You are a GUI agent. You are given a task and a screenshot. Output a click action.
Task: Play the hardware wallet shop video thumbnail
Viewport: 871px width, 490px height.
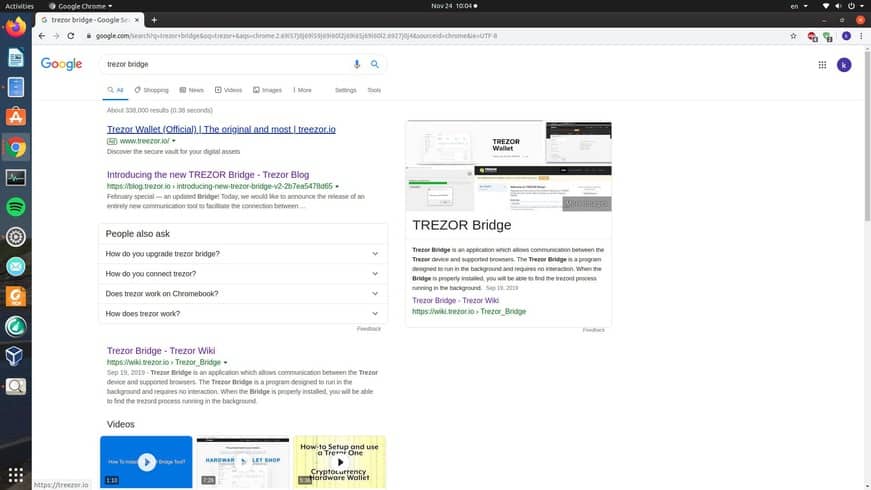[x=243, y=462]
